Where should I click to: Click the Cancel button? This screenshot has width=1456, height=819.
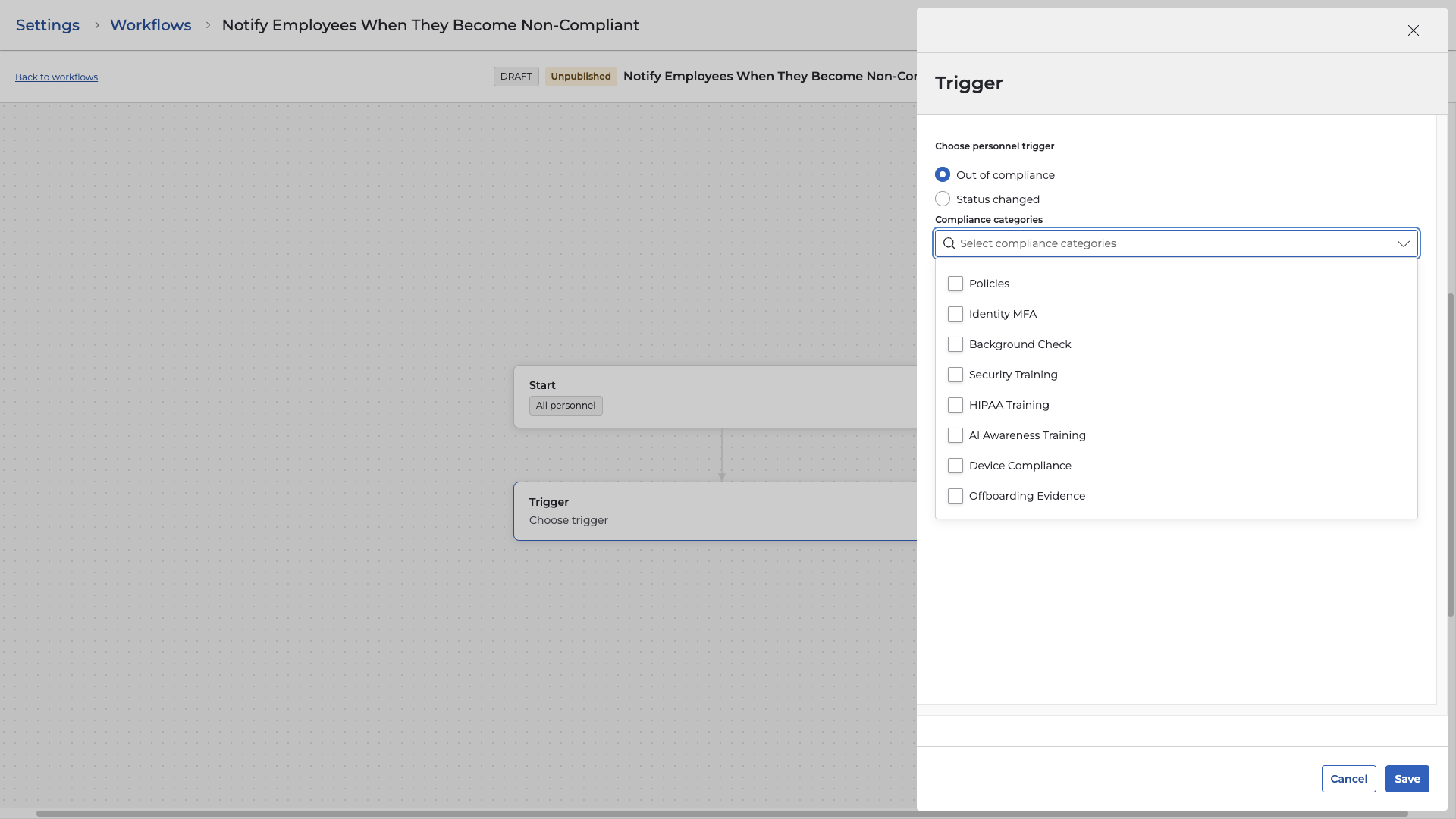click(1348, 779)
